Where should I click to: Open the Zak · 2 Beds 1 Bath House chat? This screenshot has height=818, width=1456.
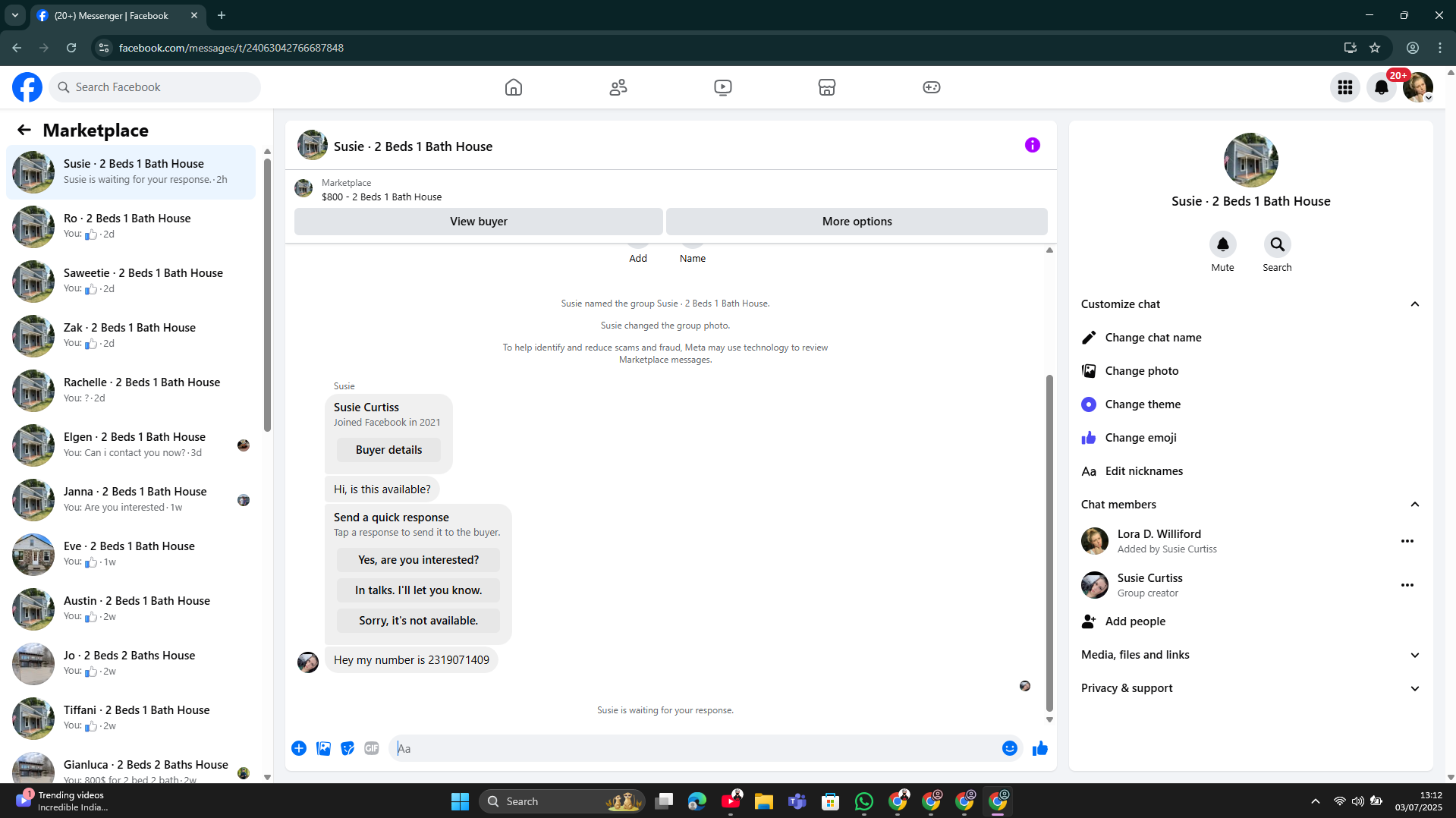pos(131,336)
